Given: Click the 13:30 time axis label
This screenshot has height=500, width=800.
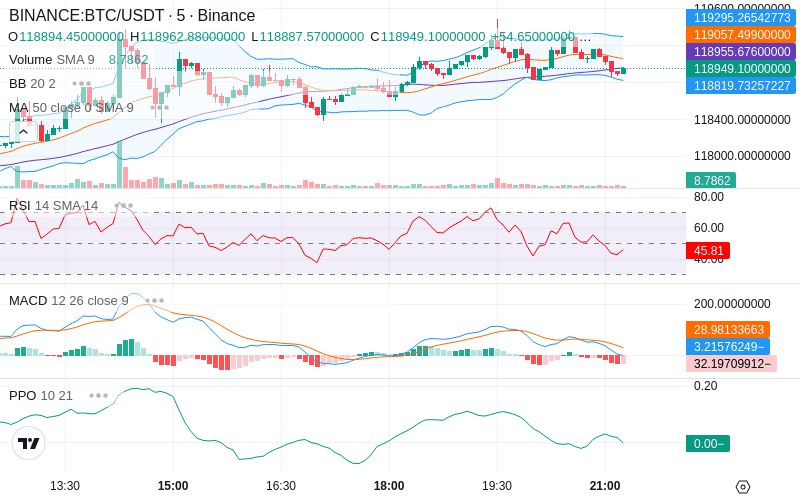Looking at the screenshot, I should click(x=65, y=486).
